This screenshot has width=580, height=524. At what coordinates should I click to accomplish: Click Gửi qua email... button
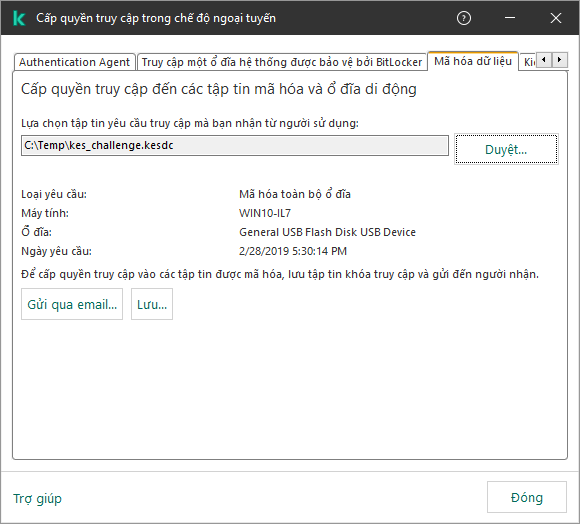(72, 304)
